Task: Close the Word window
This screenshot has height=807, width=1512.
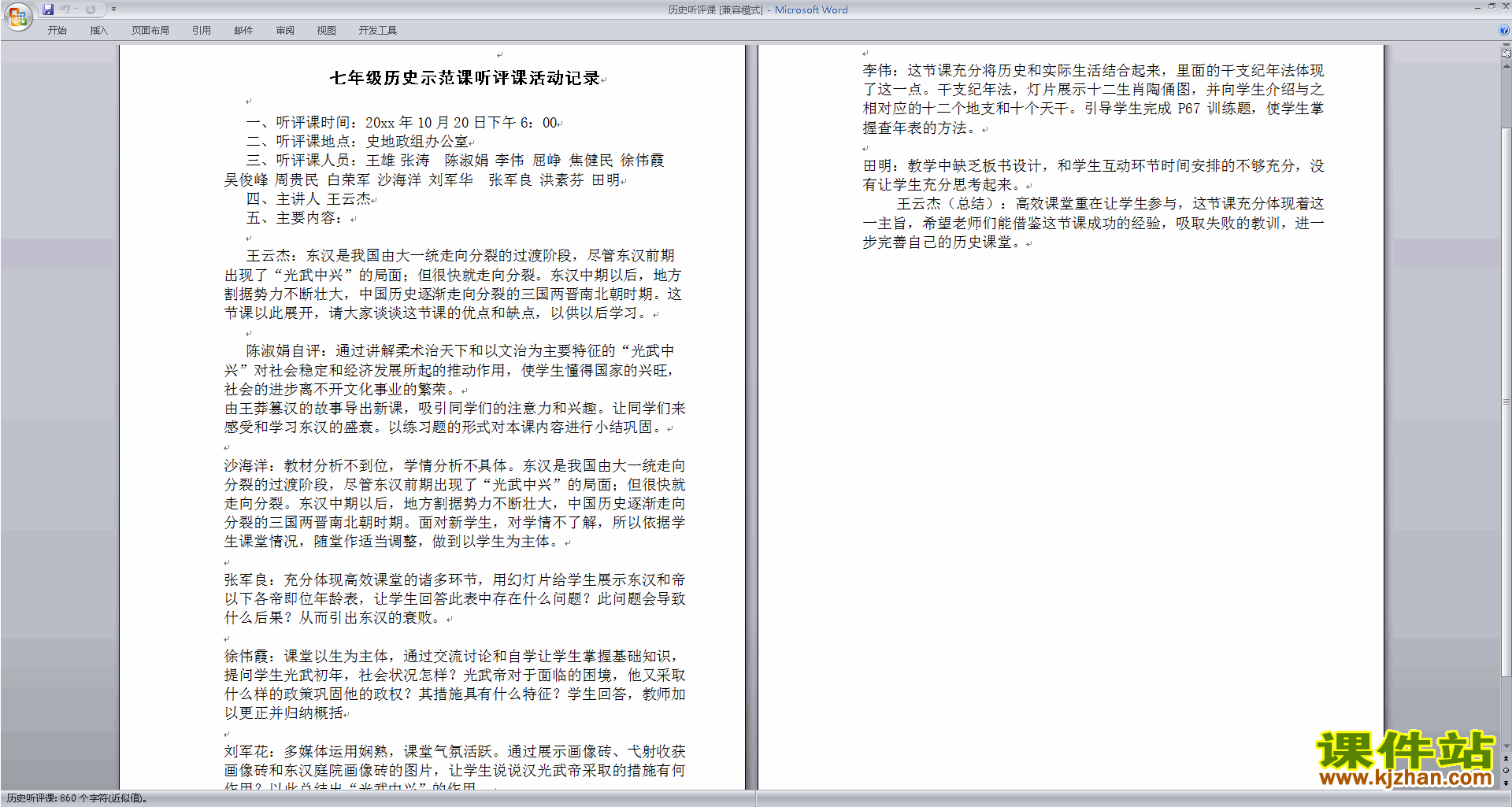Action: (x=1505, y=7)
